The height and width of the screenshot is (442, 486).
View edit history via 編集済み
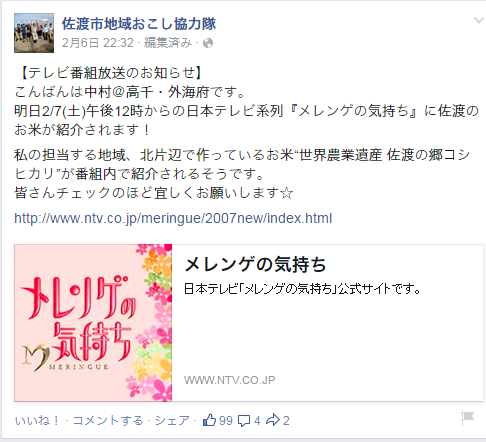pos(168,43)
